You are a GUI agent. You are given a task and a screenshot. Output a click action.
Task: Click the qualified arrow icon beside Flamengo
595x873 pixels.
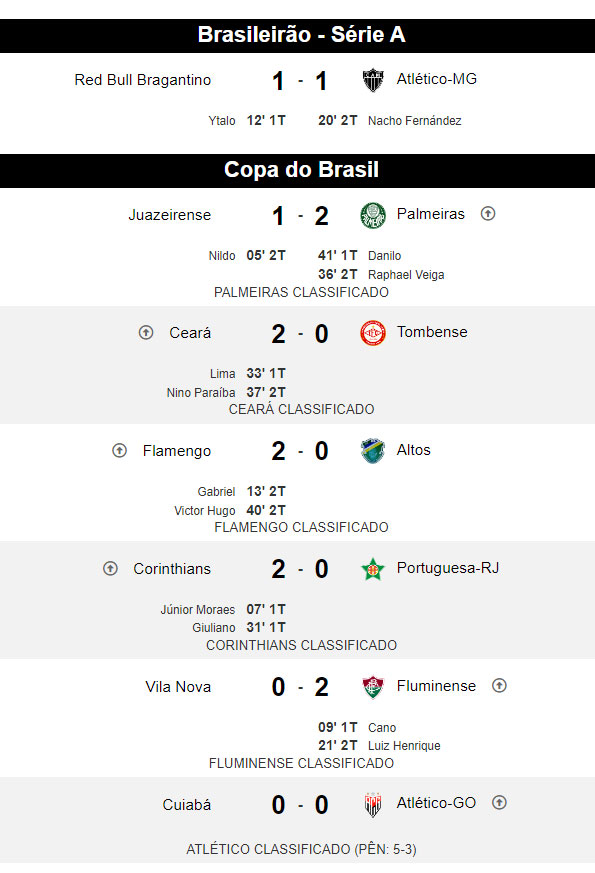120,450
